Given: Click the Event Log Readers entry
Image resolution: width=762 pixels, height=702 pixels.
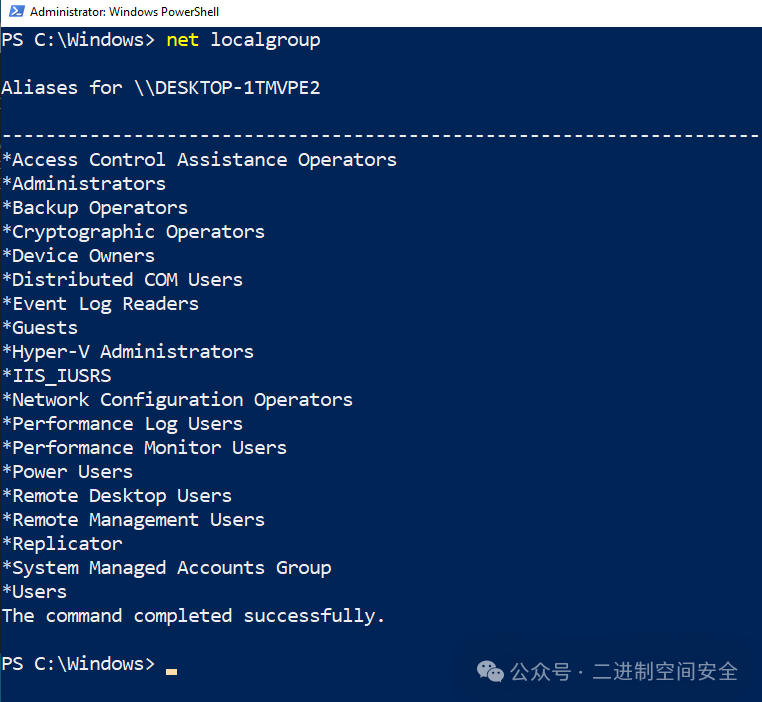Looking at the screenshot, I should click(x=101, y=305).
